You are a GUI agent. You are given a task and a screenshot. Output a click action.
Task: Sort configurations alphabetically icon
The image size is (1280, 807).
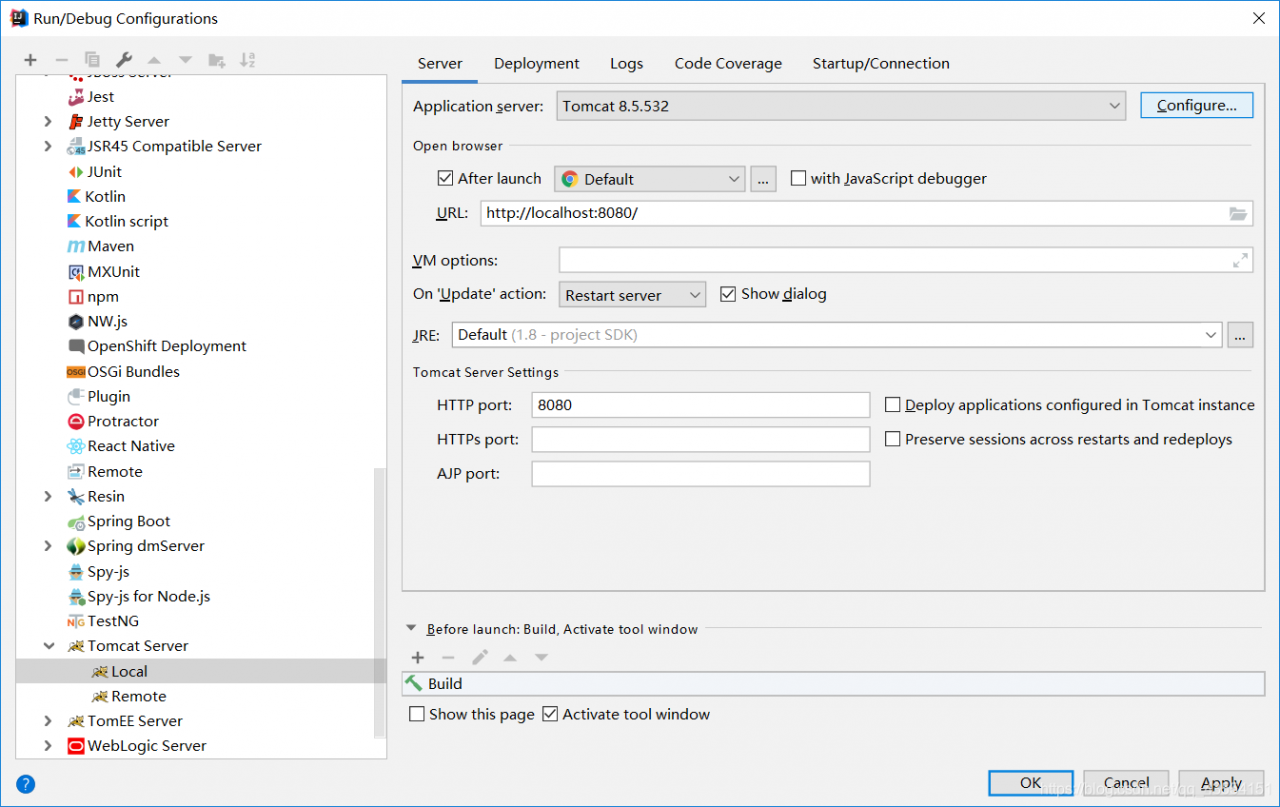coord(248,60)
